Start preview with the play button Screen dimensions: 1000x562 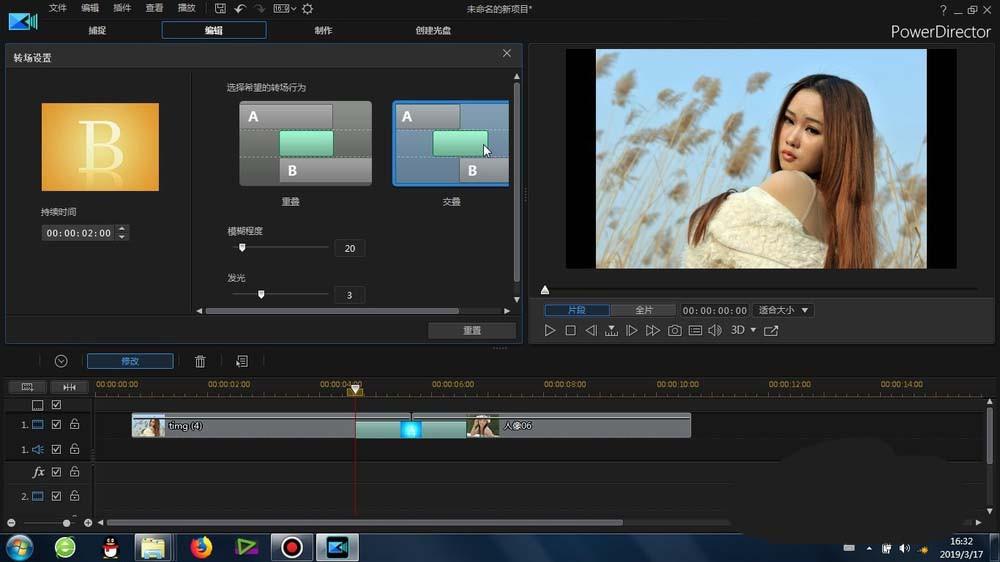(550, 331)
